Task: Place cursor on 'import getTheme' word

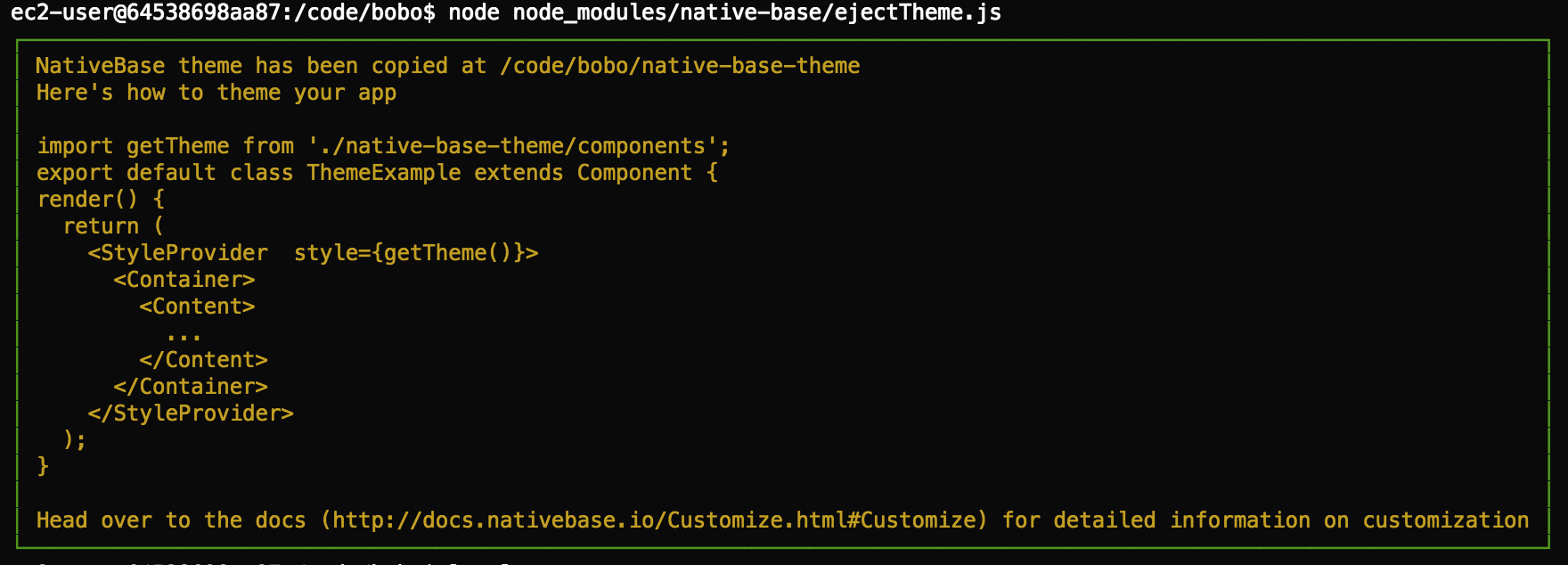Action: point(133,146)
